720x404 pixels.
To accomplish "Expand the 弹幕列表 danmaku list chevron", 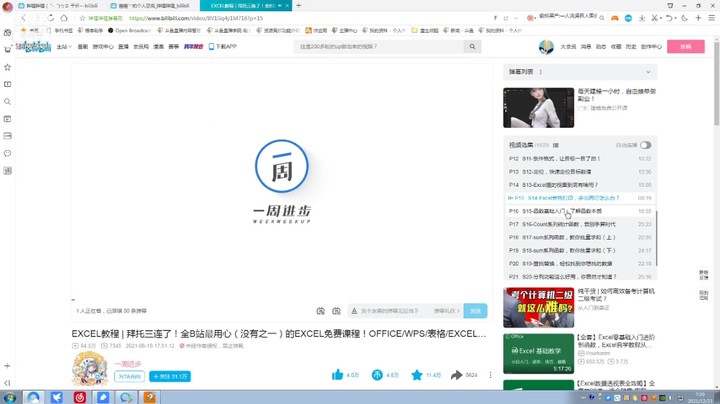I will [648, 72].
